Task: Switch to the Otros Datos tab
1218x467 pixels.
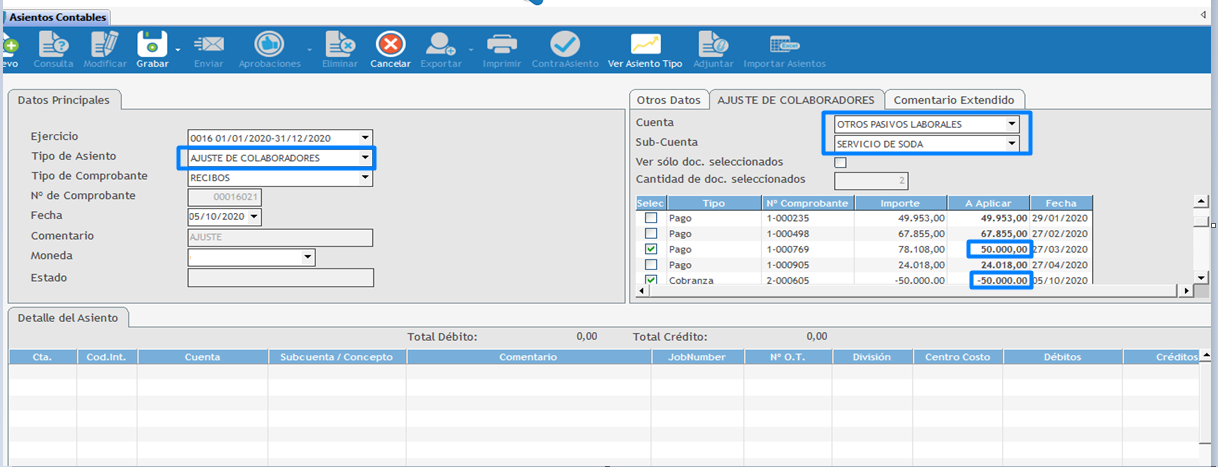Action: (668, 100)
